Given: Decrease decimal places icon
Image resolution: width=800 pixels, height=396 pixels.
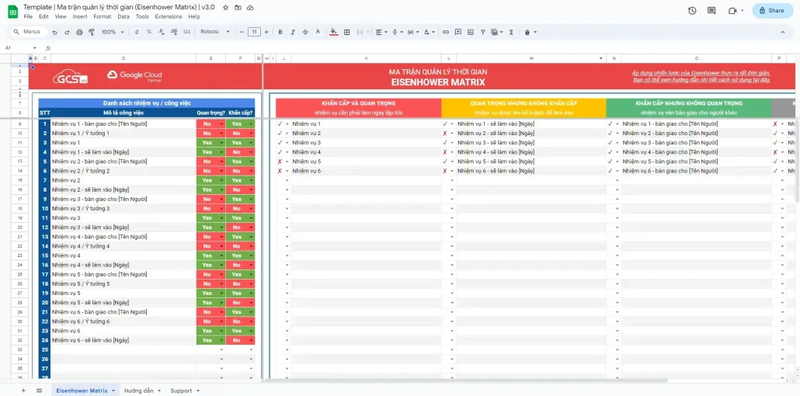Looking at the screenshot, I should tap(162, 32).
